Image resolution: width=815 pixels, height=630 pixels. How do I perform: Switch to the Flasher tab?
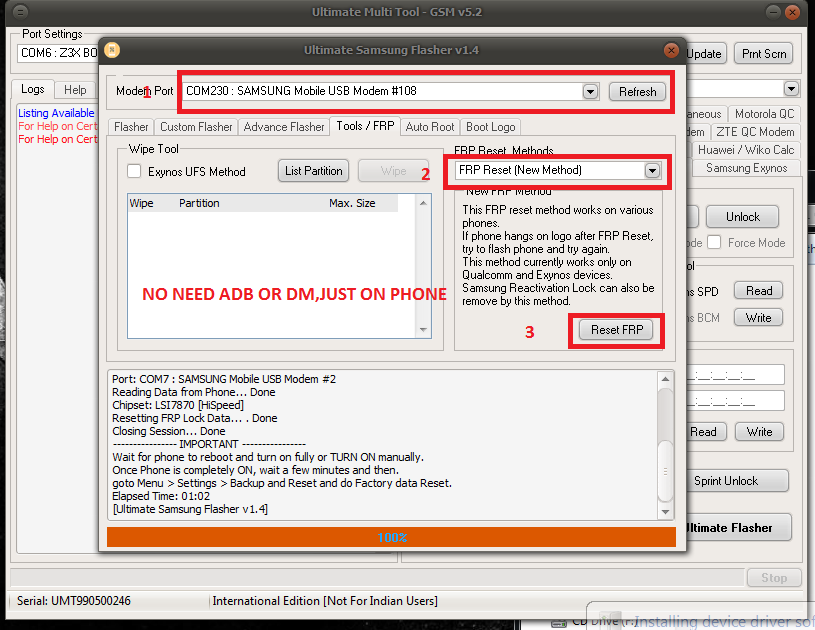[x=131, y=127]
